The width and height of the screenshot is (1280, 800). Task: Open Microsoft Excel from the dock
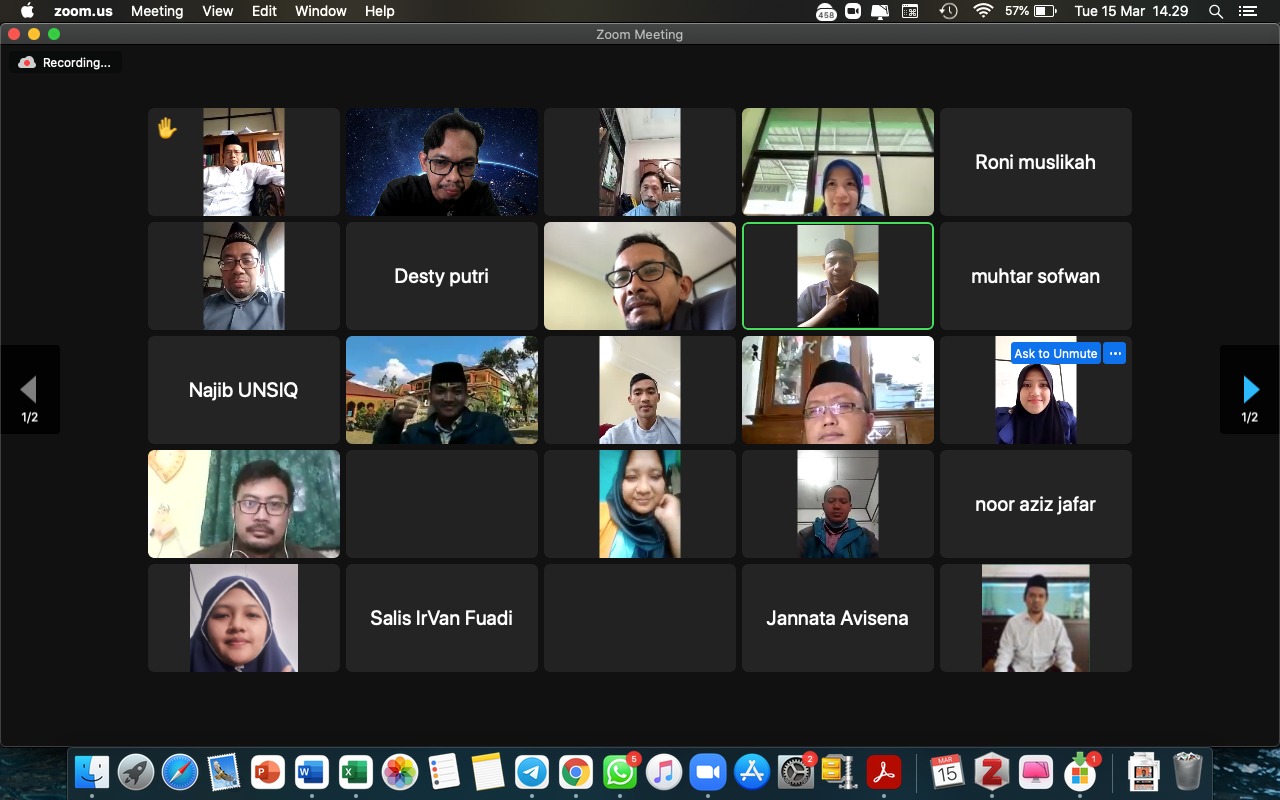(355, 772)
